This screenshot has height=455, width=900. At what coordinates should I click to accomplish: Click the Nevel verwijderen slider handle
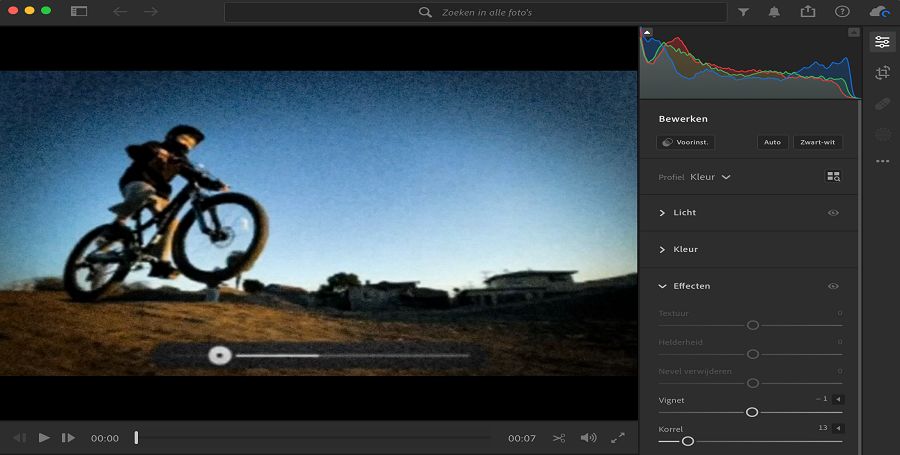[752, 383]
